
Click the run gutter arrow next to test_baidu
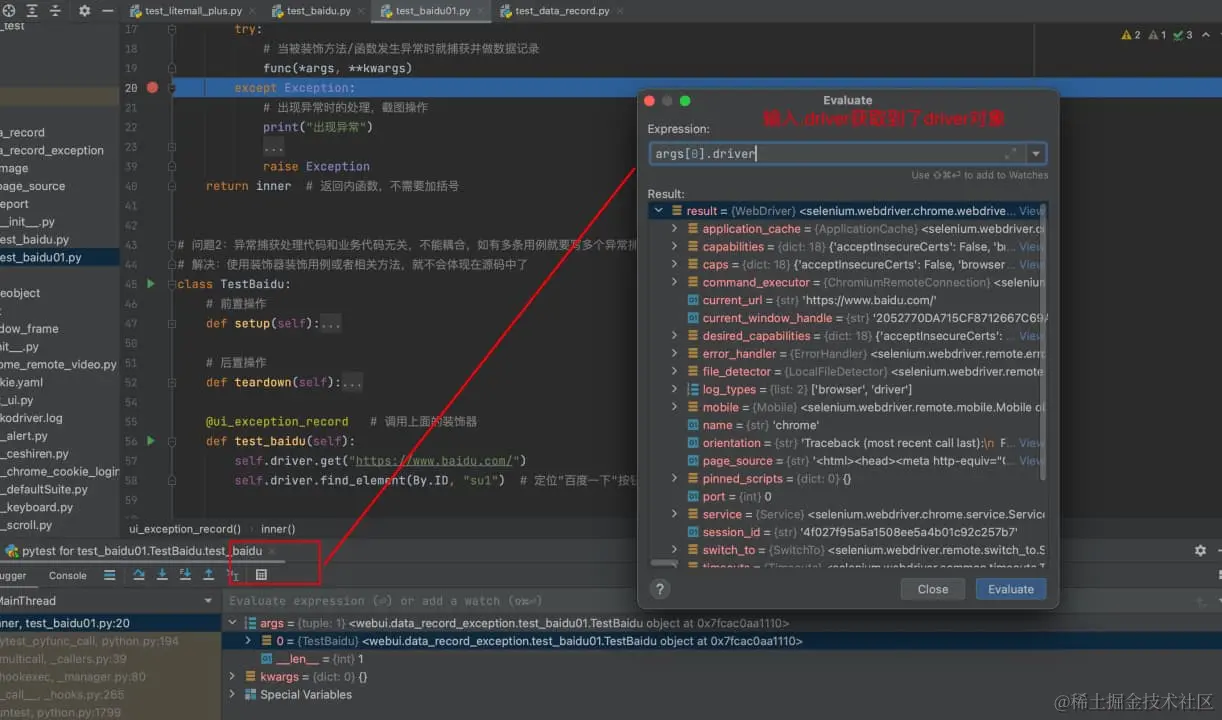[151, 441]
